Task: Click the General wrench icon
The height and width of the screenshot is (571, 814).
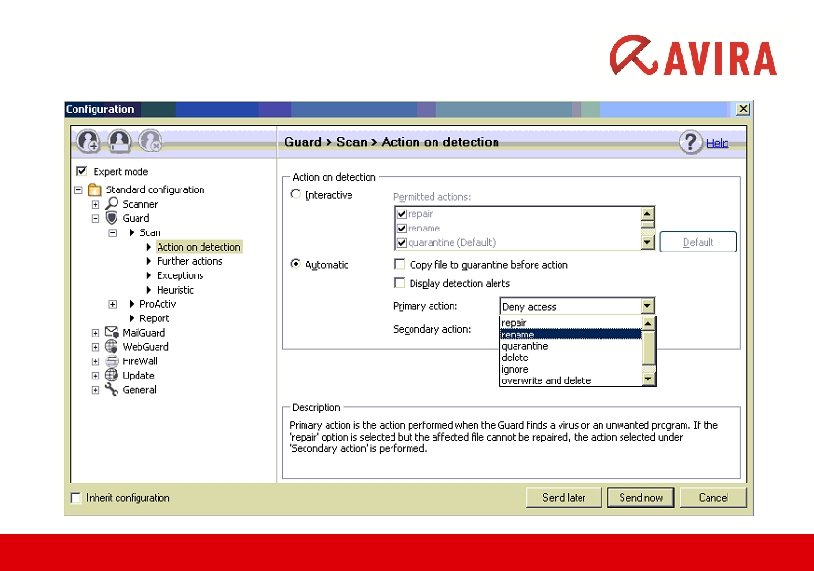Action: (112, 389)
